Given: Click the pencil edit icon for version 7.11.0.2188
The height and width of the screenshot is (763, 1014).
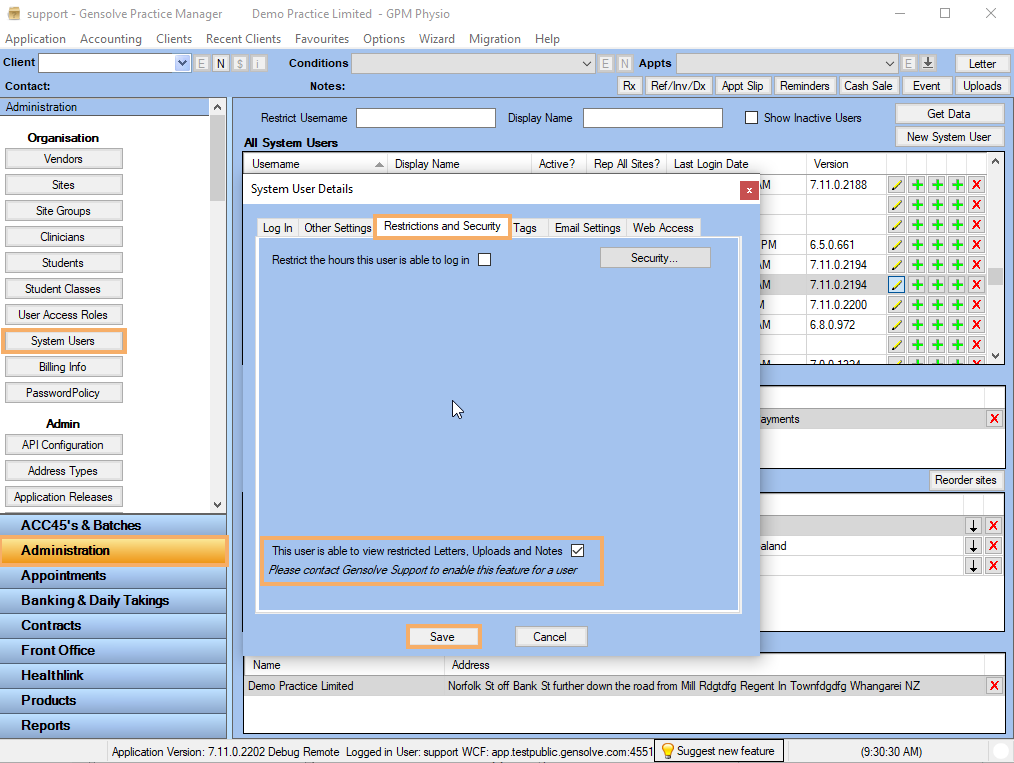Looking at the screenshot, I should 896,185.
